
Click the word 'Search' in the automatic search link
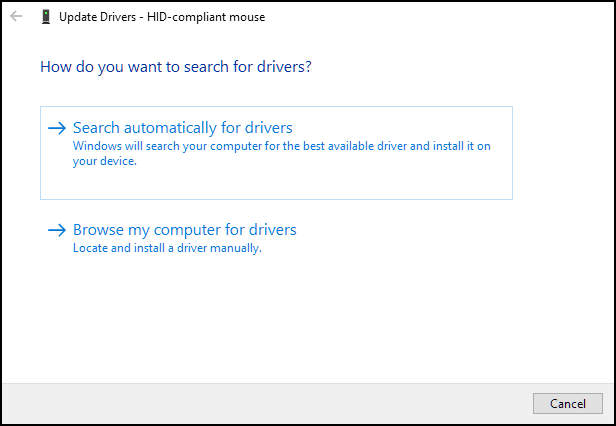click(97, 128)
